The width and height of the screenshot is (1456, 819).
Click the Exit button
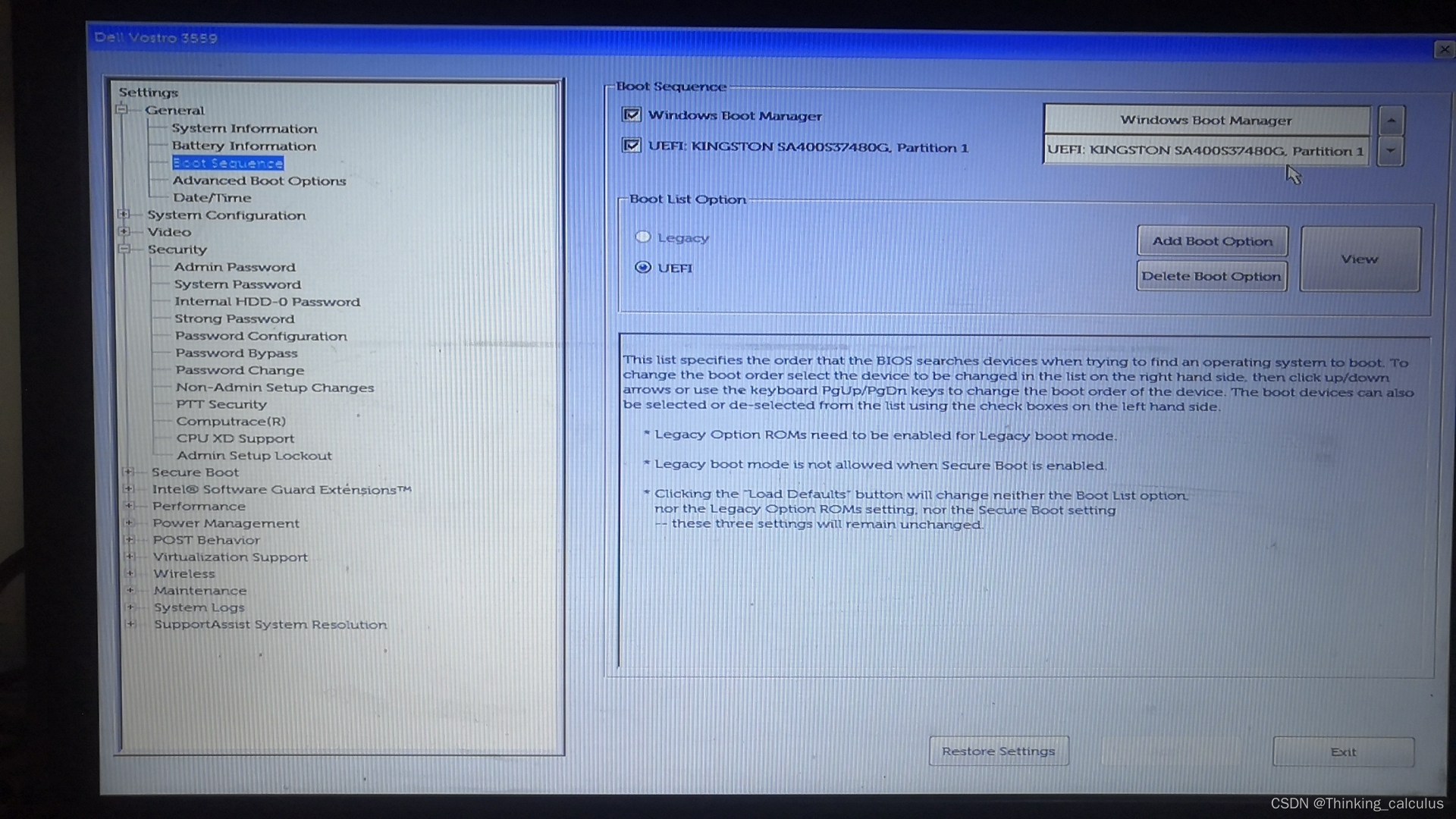1342,752
